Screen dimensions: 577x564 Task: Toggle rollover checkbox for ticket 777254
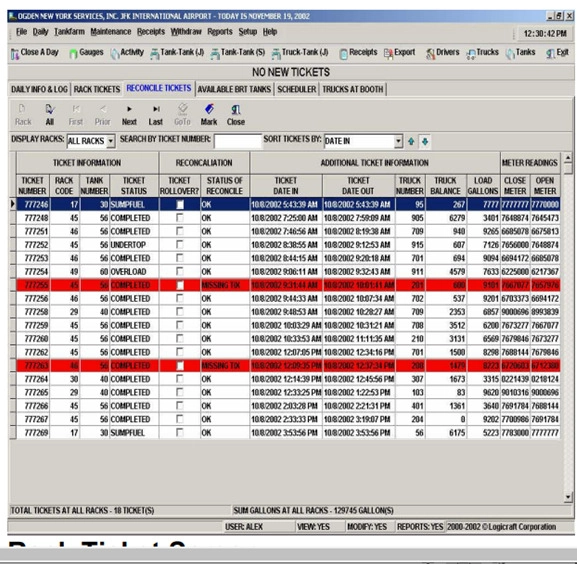[180, 272]
